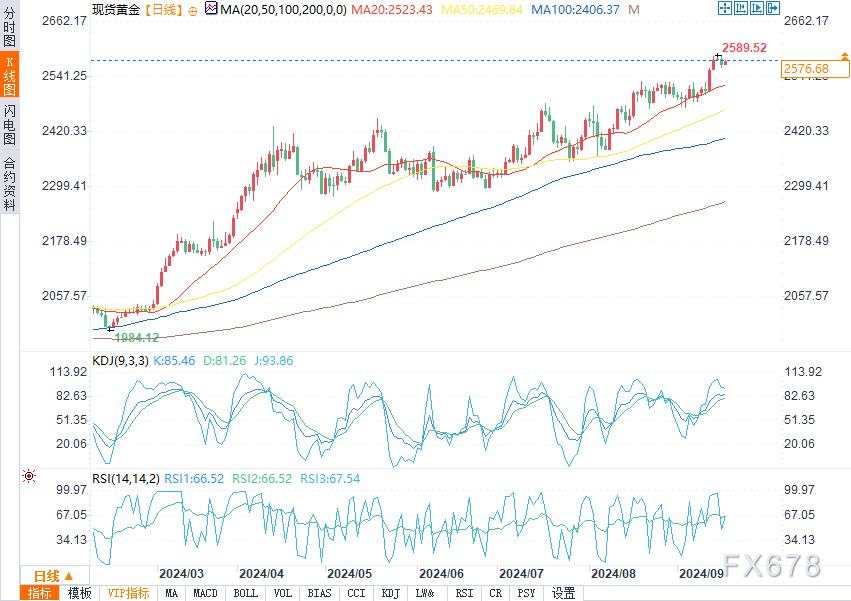The width and height of the screenshot is (851, 601).
Task: Click the 2024/03 date label on the time axis
Action: pos(181,574)
